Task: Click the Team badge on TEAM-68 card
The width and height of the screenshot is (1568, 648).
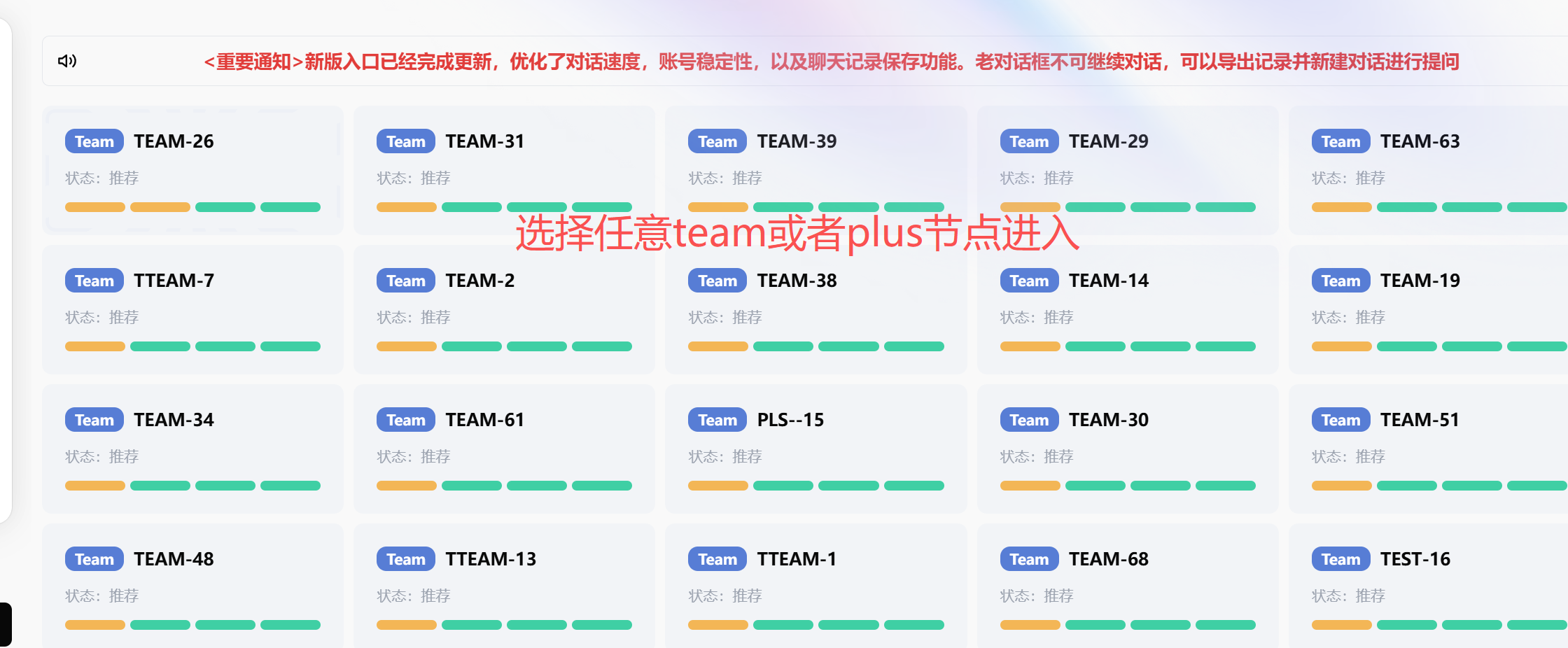Action: [x=1028, y=558]
